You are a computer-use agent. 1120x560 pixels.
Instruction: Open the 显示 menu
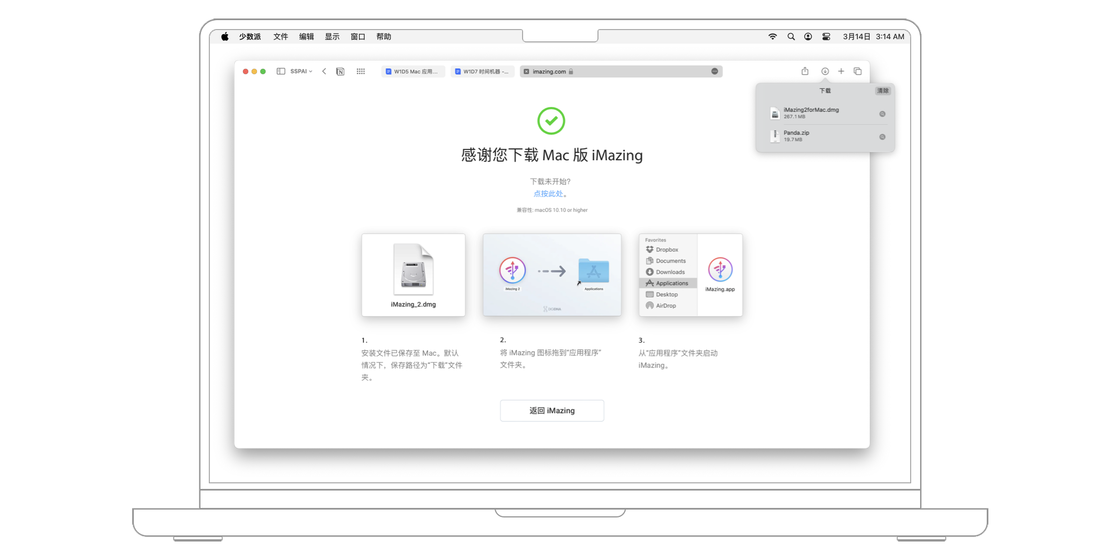click(332, 36)
